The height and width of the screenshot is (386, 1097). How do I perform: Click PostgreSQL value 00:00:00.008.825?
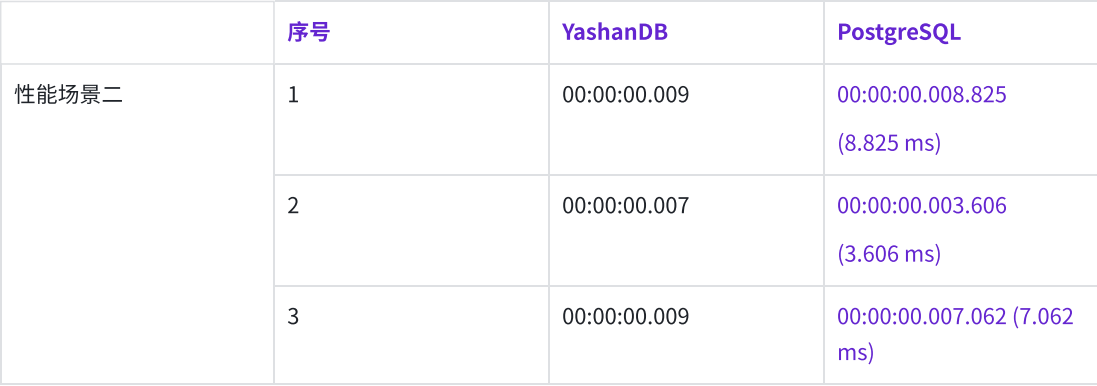[921, 94]
